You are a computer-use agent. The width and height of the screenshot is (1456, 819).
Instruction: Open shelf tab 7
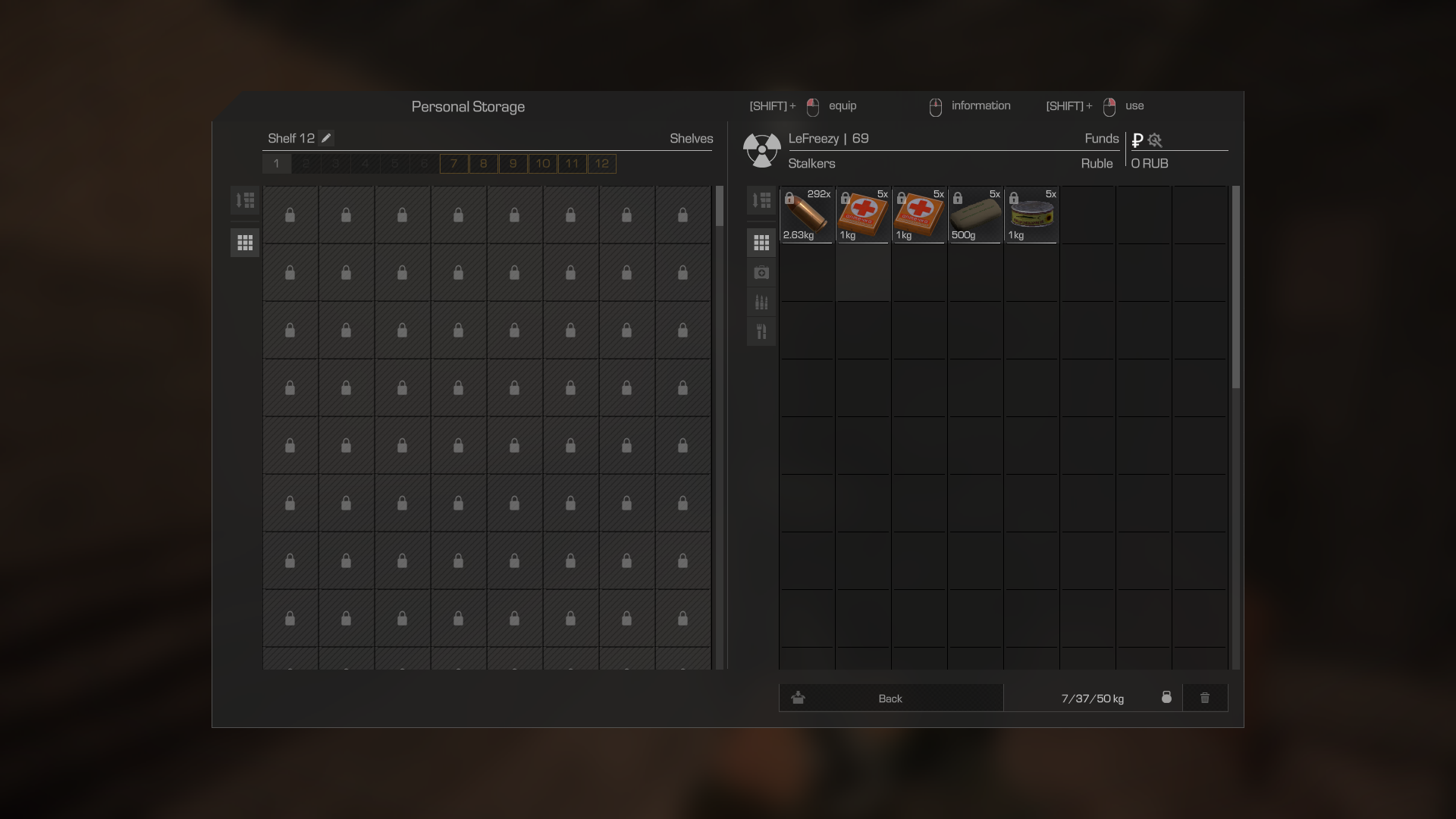click(453, 164)
